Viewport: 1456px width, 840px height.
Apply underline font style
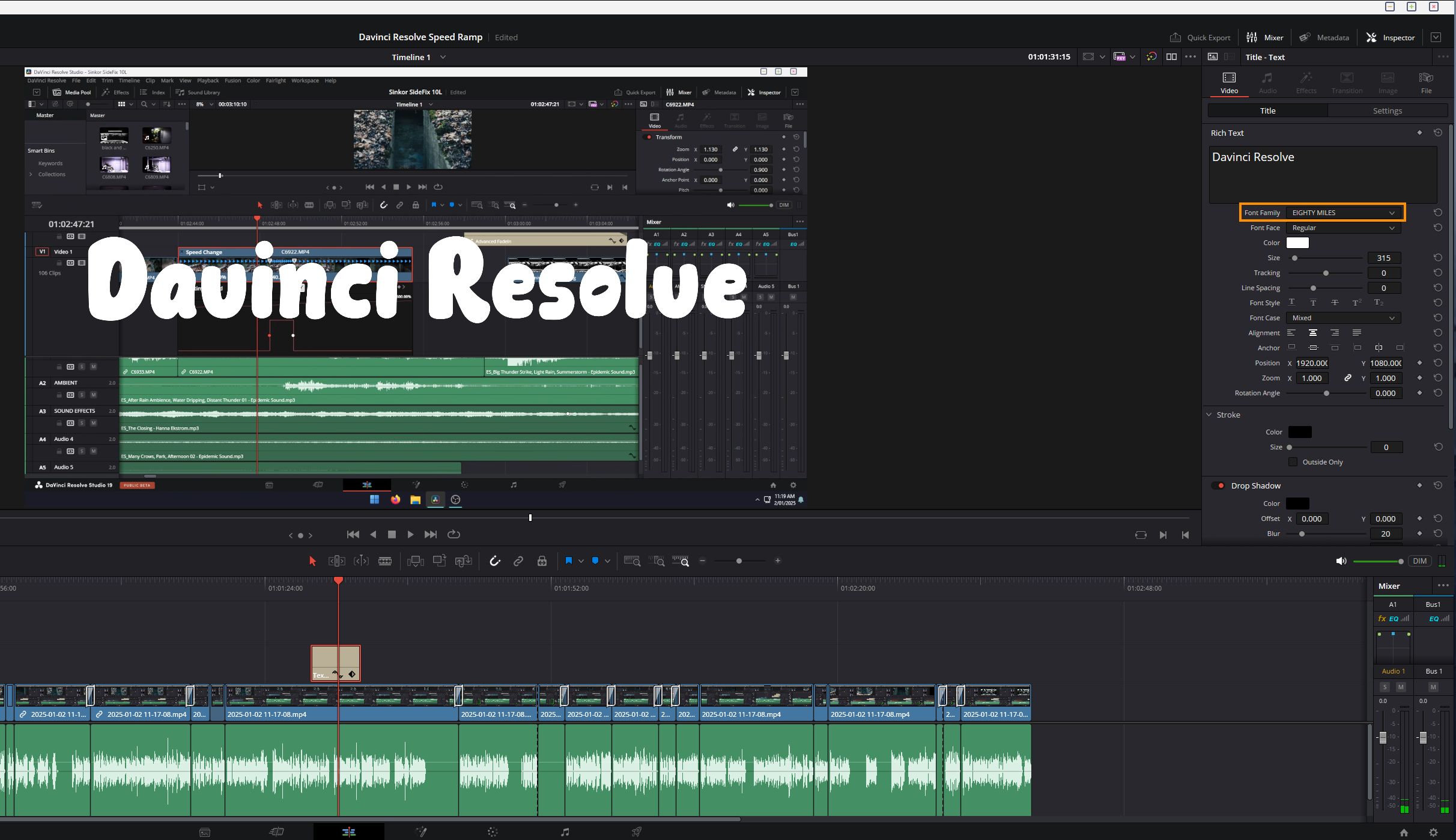1291,303
